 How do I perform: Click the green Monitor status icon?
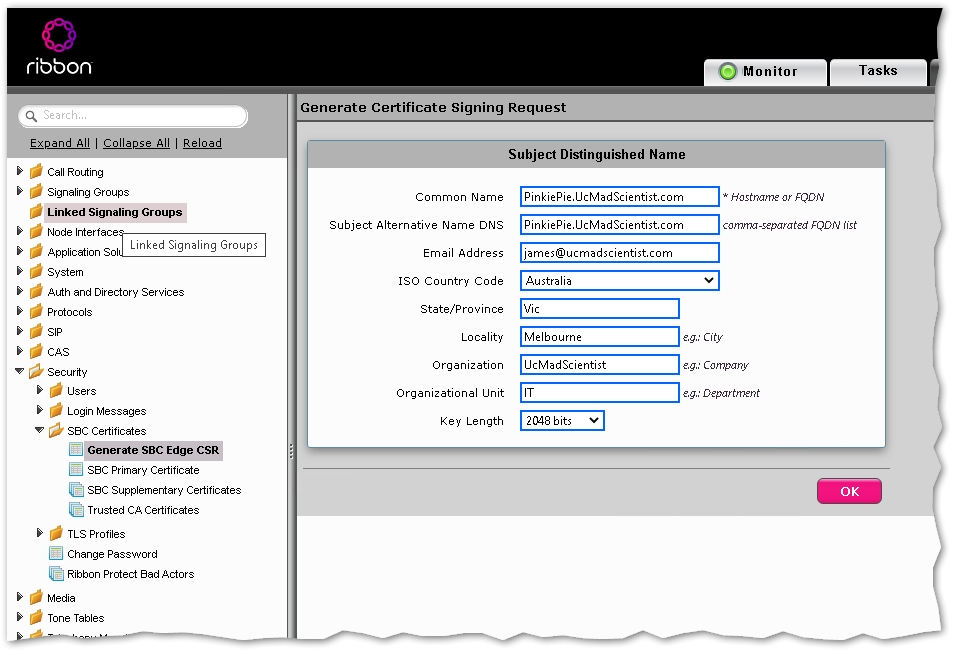728,72
